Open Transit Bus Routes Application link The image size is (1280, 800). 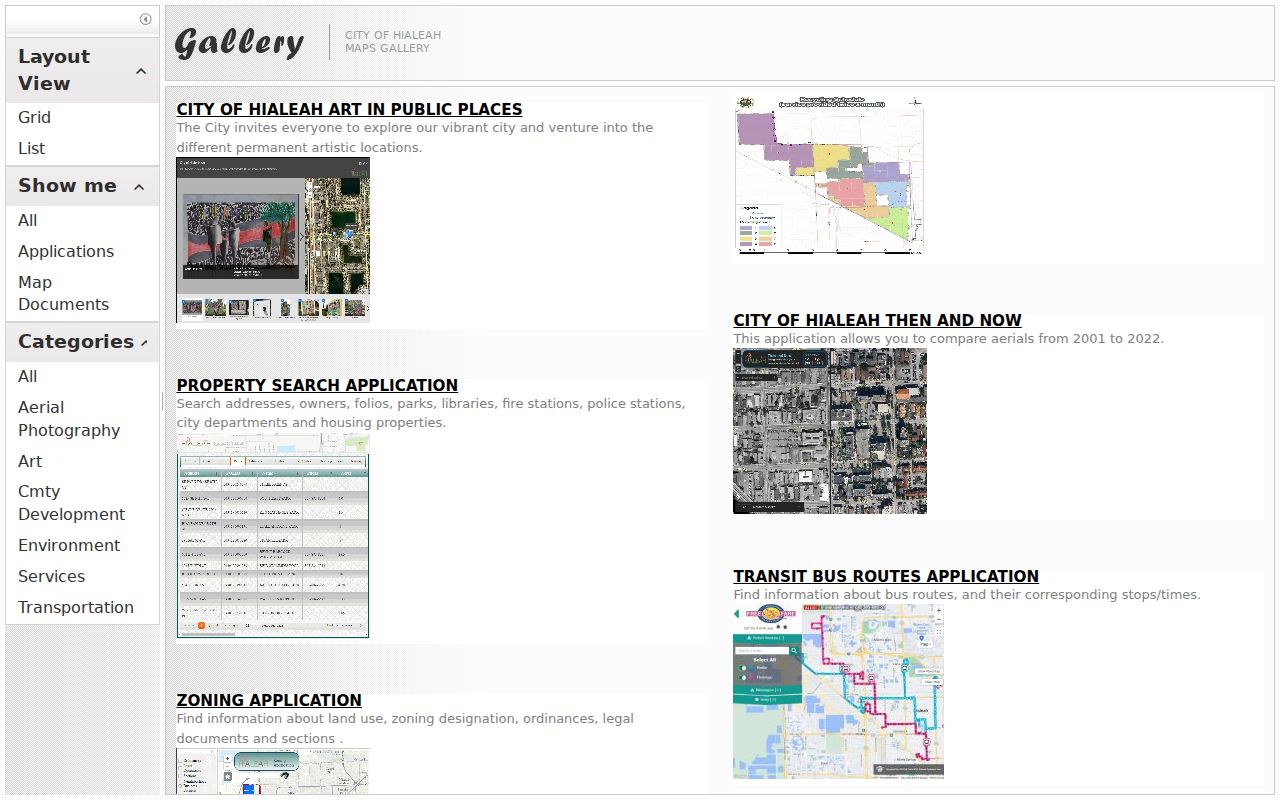(886, 576)
